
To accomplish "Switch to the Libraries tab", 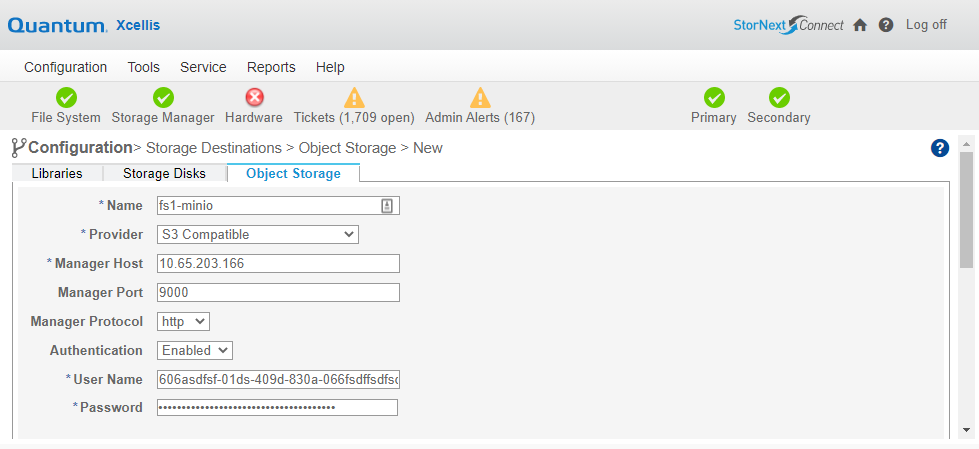I will (x=57, y=174).
